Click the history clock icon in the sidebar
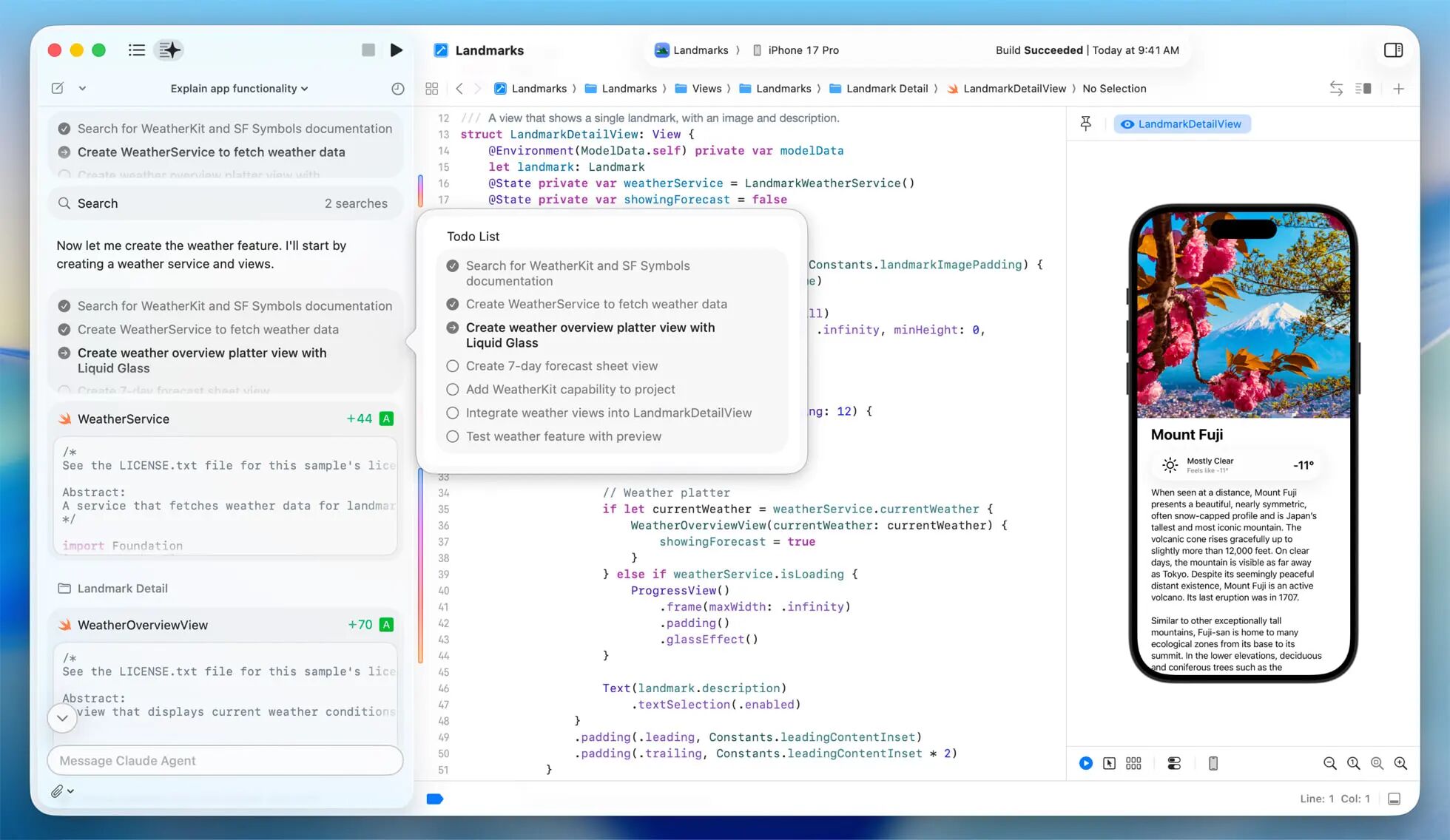The height and width of the screenshot is (840, 1450). coord(397,88)
